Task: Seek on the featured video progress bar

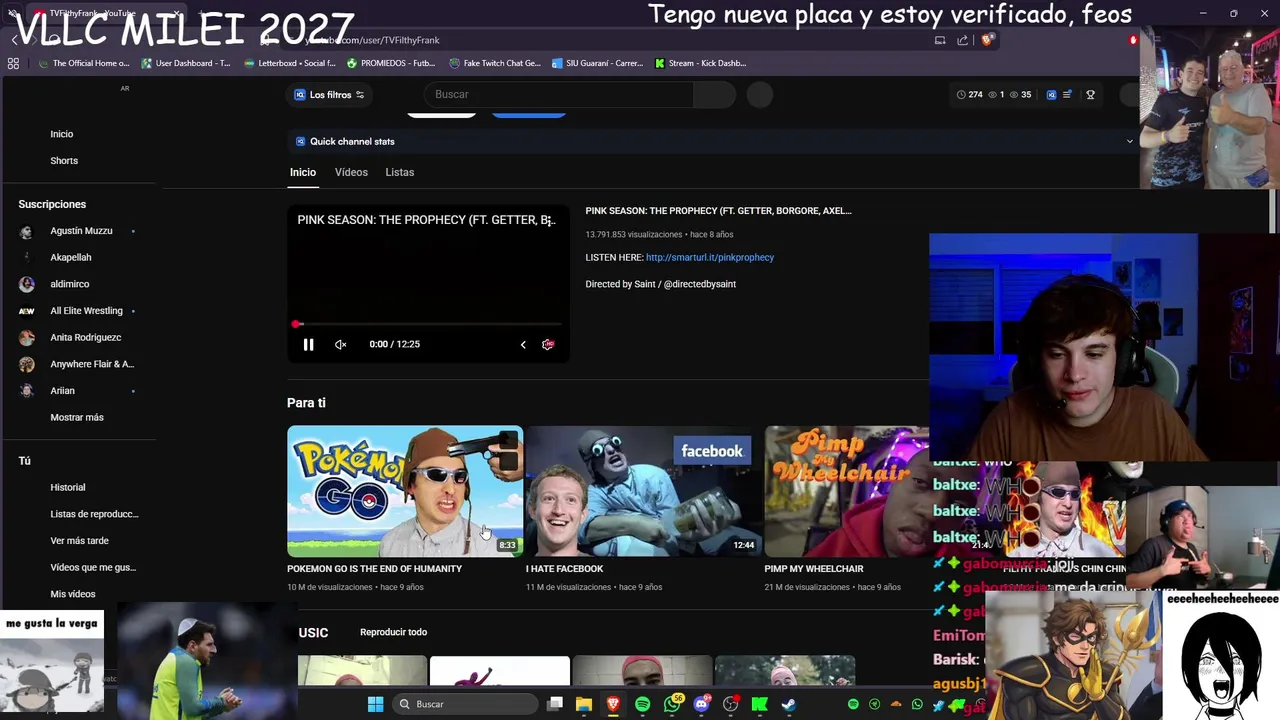Action: tap(428, 324)
